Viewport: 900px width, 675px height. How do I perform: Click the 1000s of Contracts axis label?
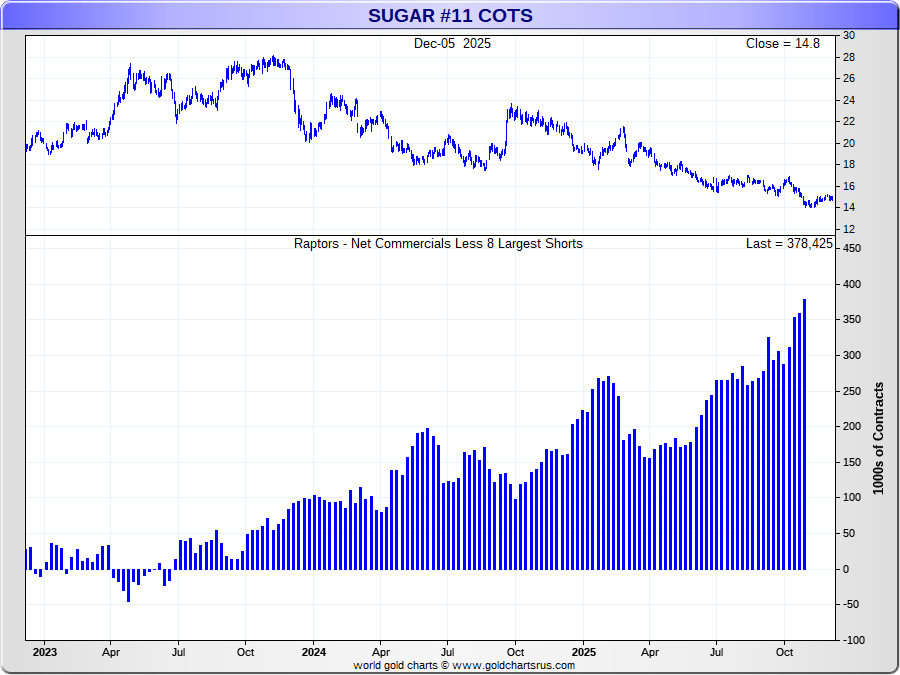[x=879, y=437]
